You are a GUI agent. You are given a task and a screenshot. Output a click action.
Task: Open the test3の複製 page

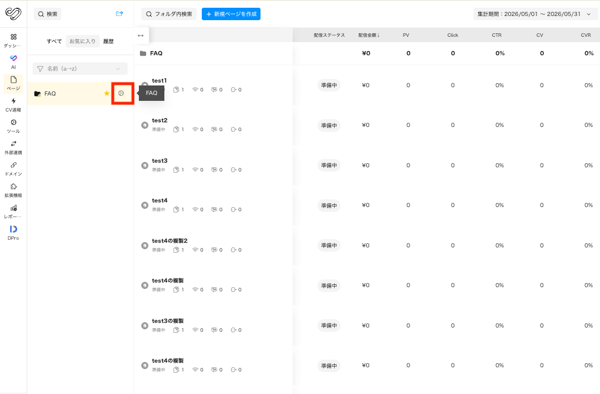168,321
